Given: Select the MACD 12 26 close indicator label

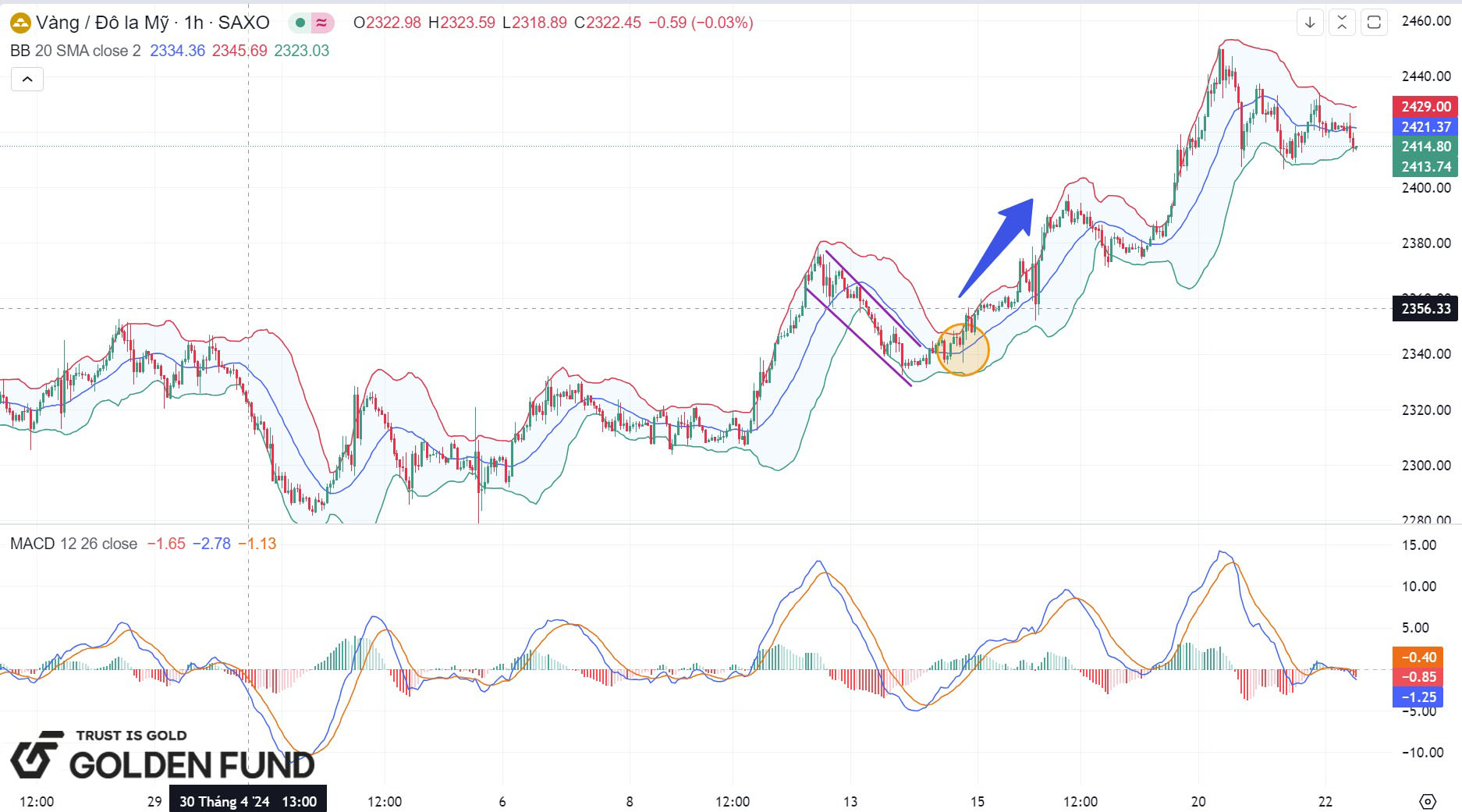Looking at the screenshot, I should (x=73, y=544).
